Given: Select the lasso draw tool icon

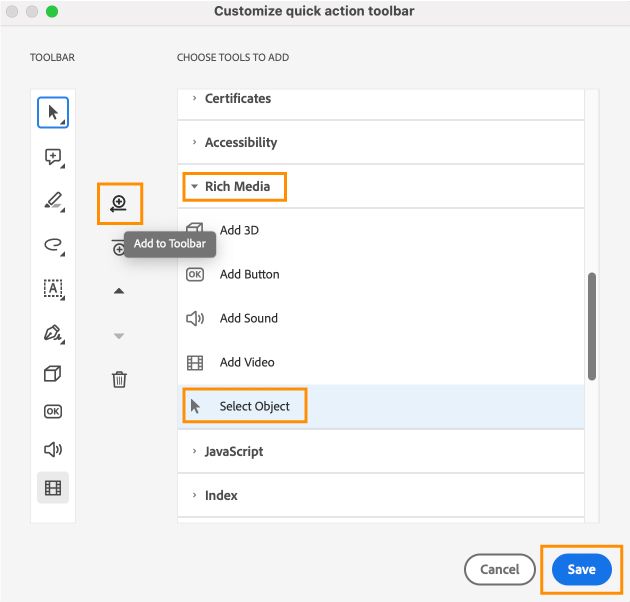Looking at the screenshot, I should pos(53,244).
